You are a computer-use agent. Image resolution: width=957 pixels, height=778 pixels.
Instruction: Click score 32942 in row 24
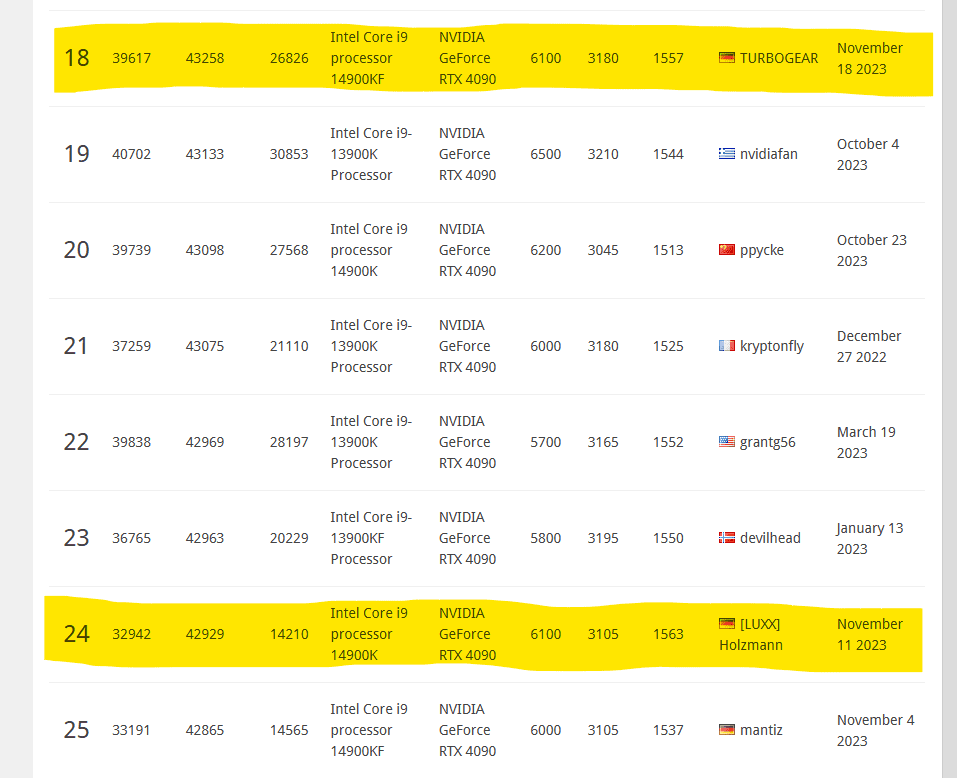[131, 634]
